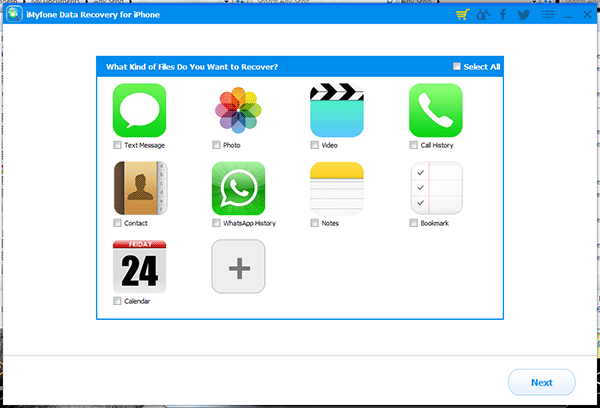The height and width of the screenshot is (408, 600).
Task: Check the Video checkbox
Action: [x=315, y=145]
